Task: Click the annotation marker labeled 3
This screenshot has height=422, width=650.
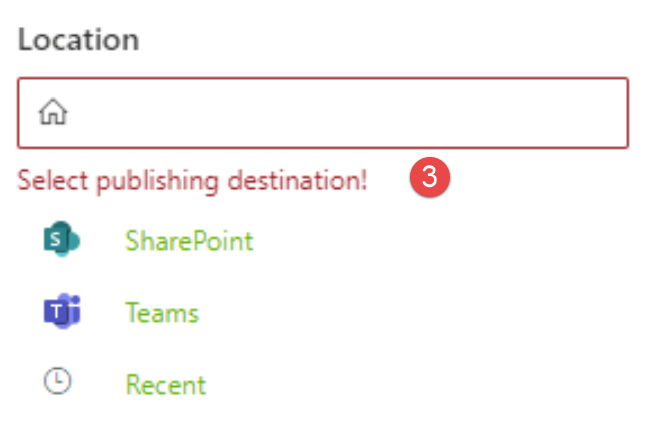Action: coord(430,177)
